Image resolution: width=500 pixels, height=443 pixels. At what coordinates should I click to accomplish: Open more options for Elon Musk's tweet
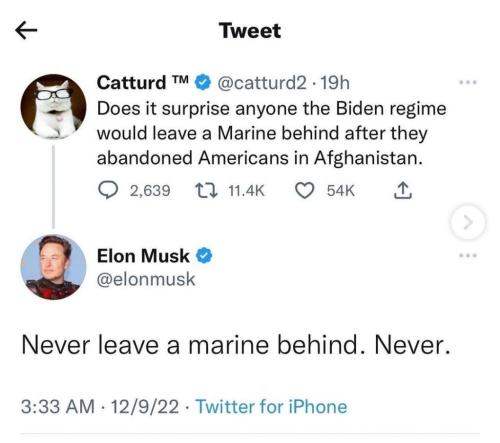click(x=468, y=256)
